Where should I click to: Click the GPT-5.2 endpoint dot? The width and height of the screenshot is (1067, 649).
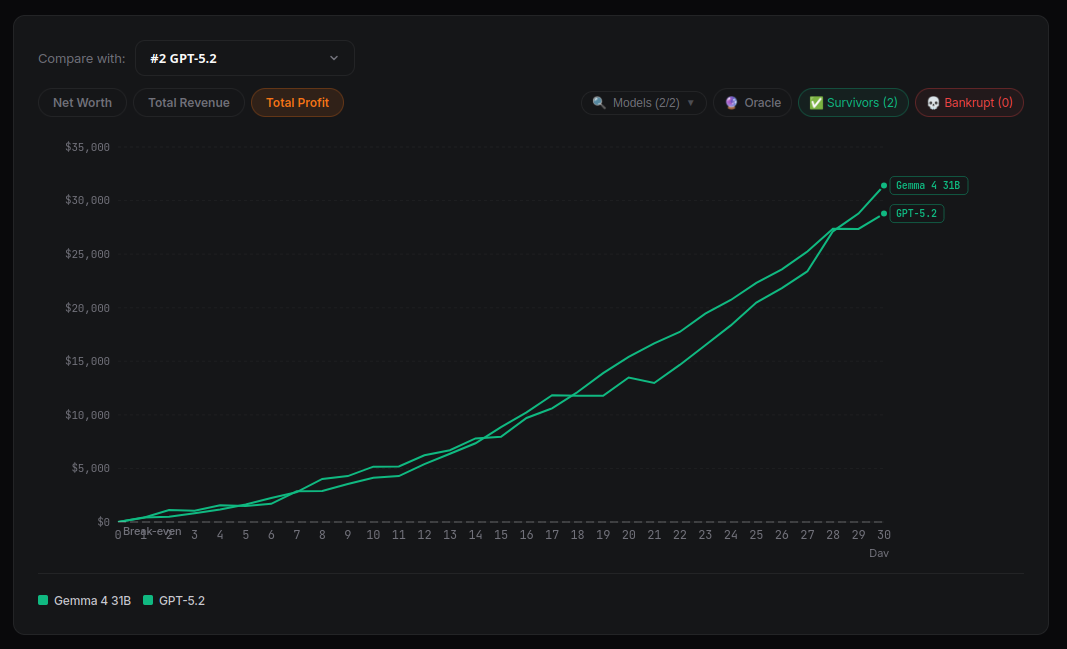tap(884, 214)
